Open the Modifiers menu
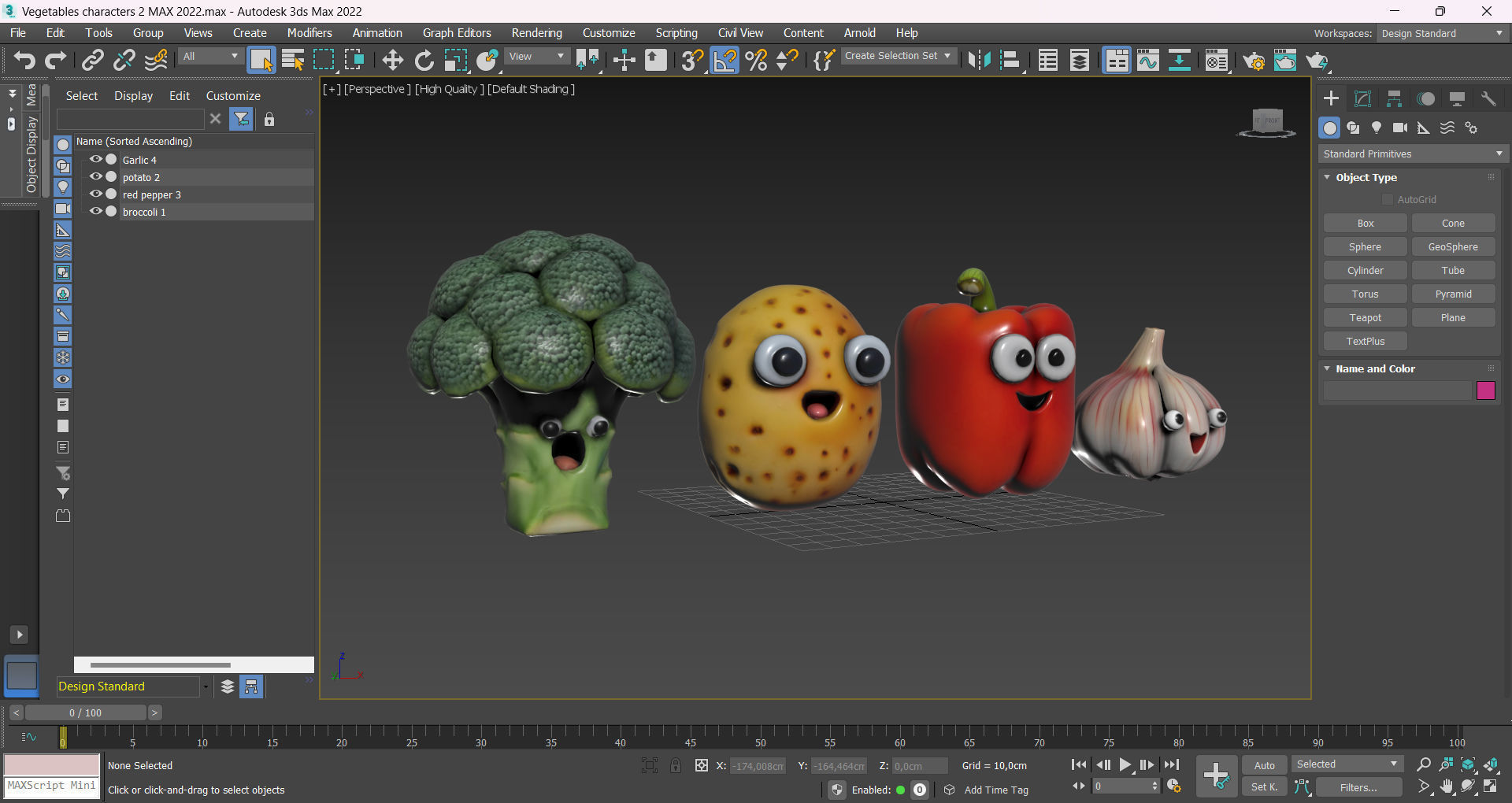The width and height of the screenshot is (1512, 803). coord(309,33)
